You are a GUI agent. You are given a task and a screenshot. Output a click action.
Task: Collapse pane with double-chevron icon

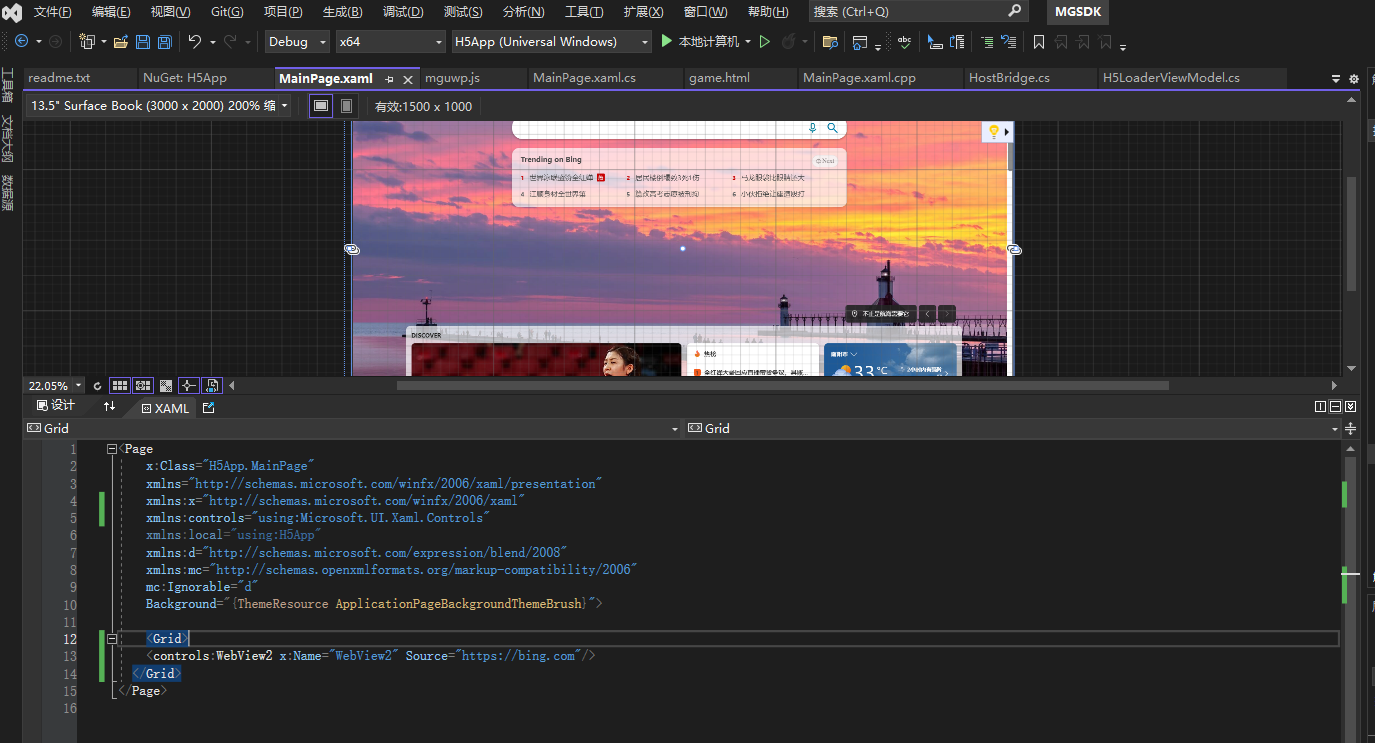[x=1351, y=407]
